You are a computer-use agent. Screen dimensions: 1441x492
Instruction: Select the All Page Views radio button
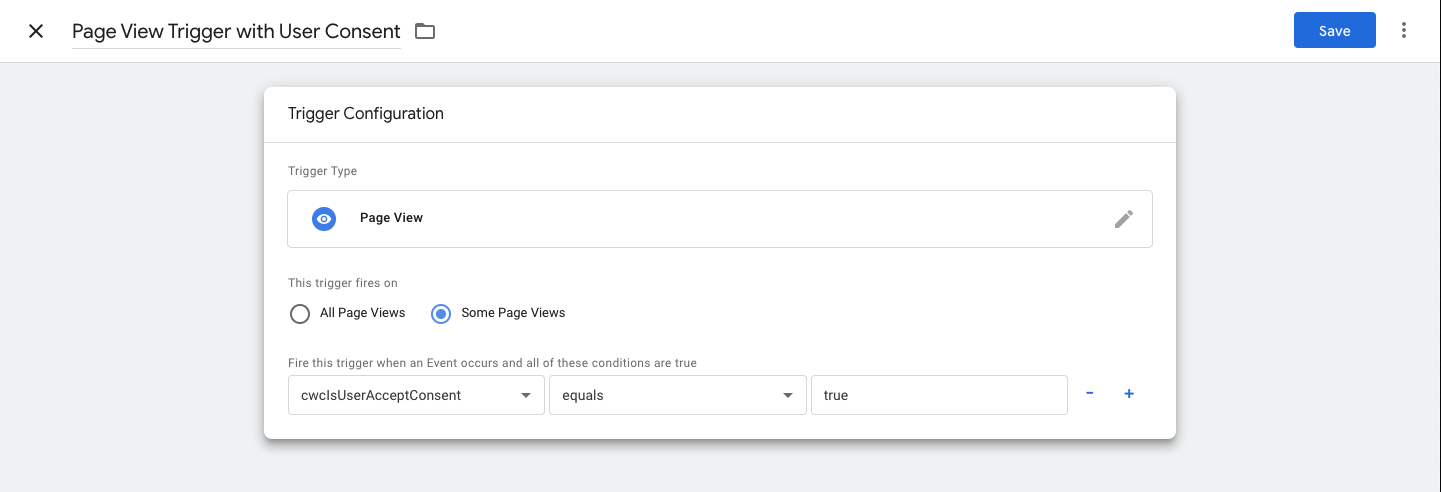(x=299, y=314)
